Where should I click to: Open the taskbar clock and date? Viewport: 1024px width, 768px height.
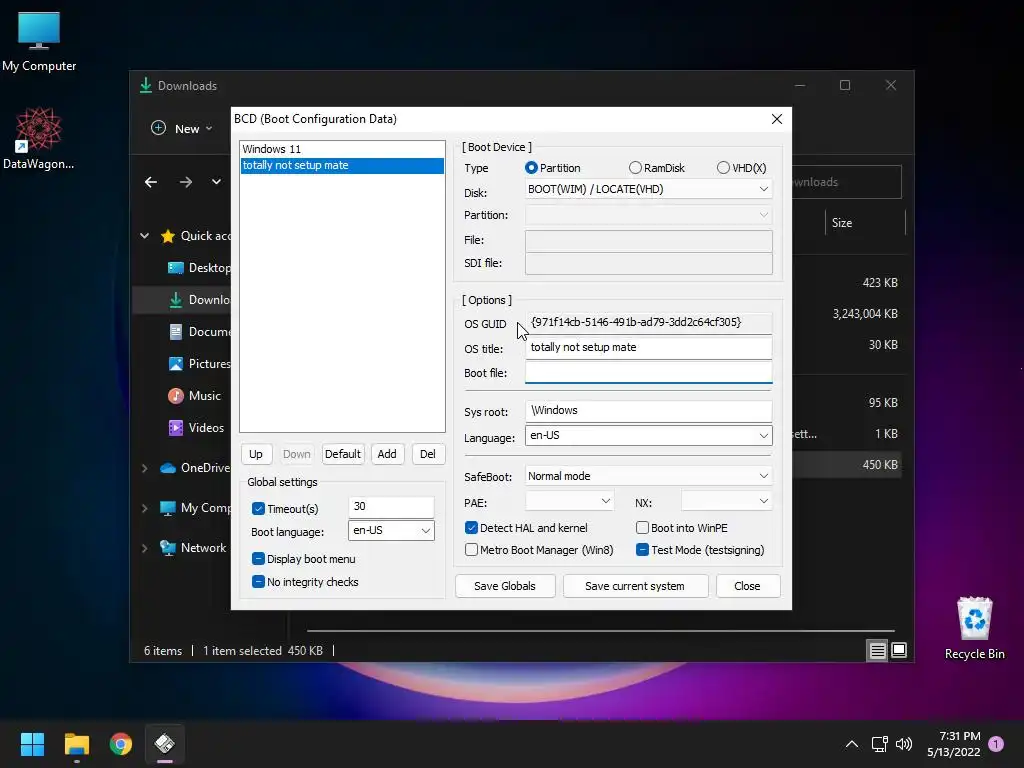pyautogui.click(x=953, y=744)
